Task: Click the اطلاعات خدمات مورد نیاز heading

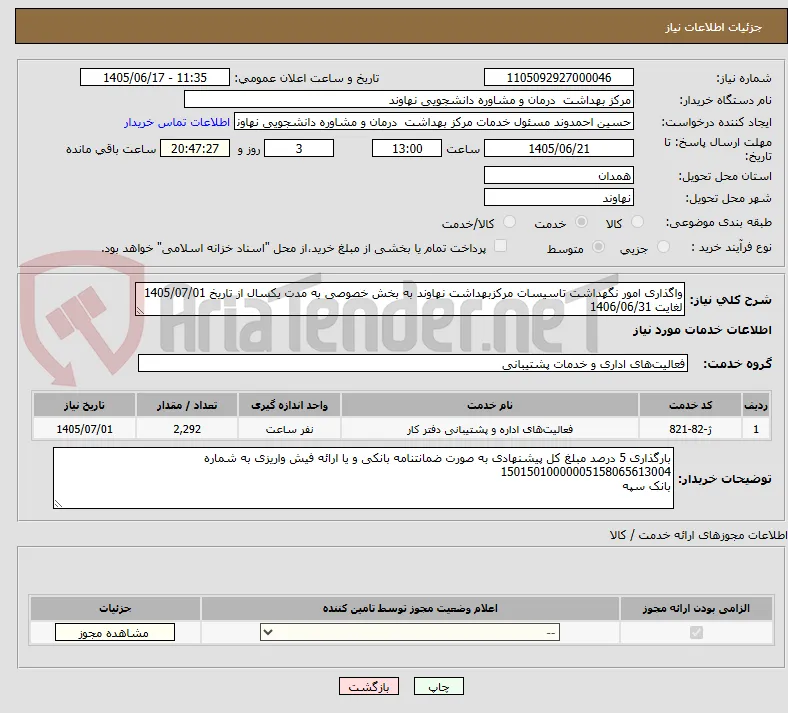Action: pos(702,330)
